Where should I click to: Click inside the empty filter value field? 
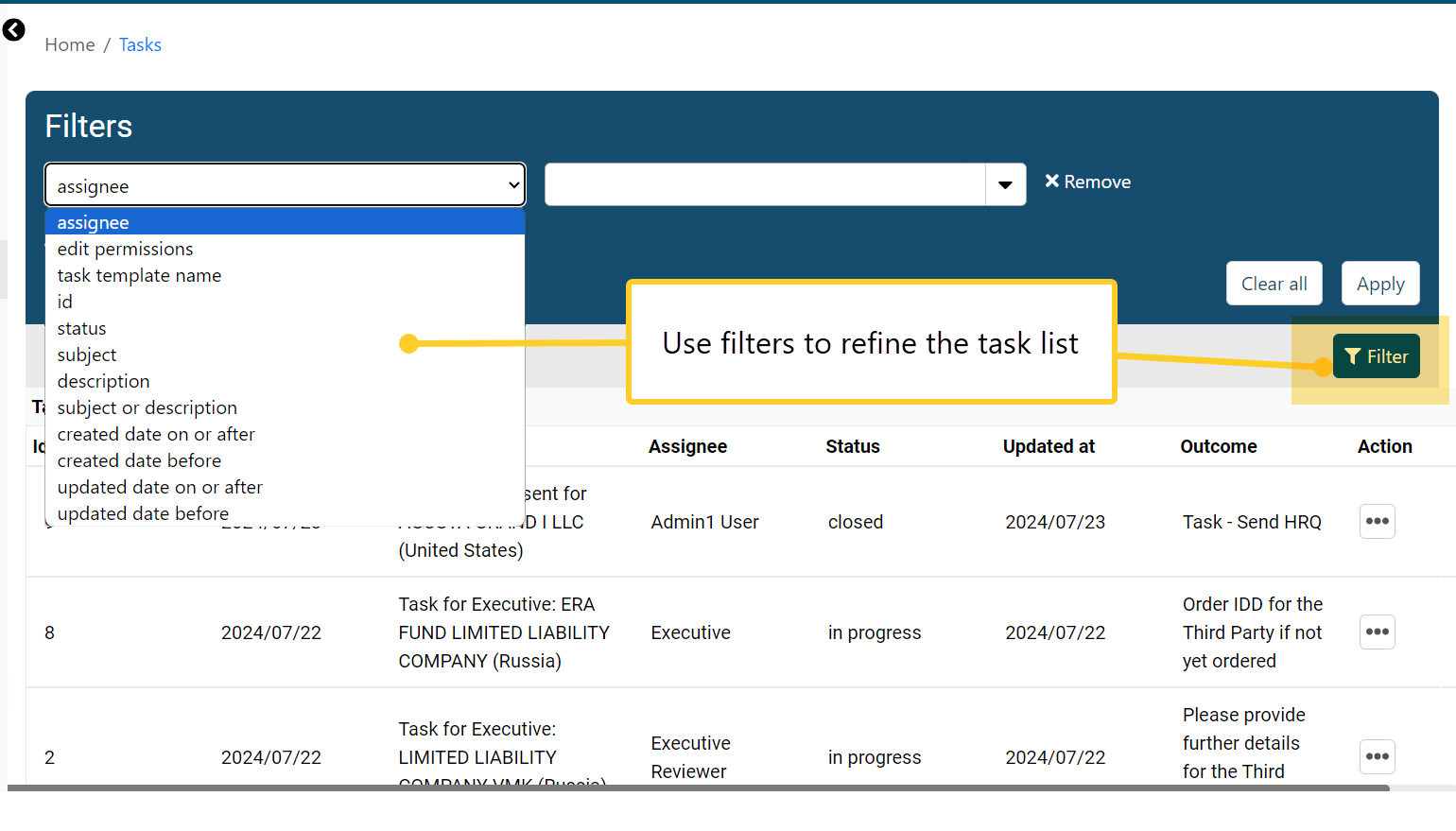(766, 184)
